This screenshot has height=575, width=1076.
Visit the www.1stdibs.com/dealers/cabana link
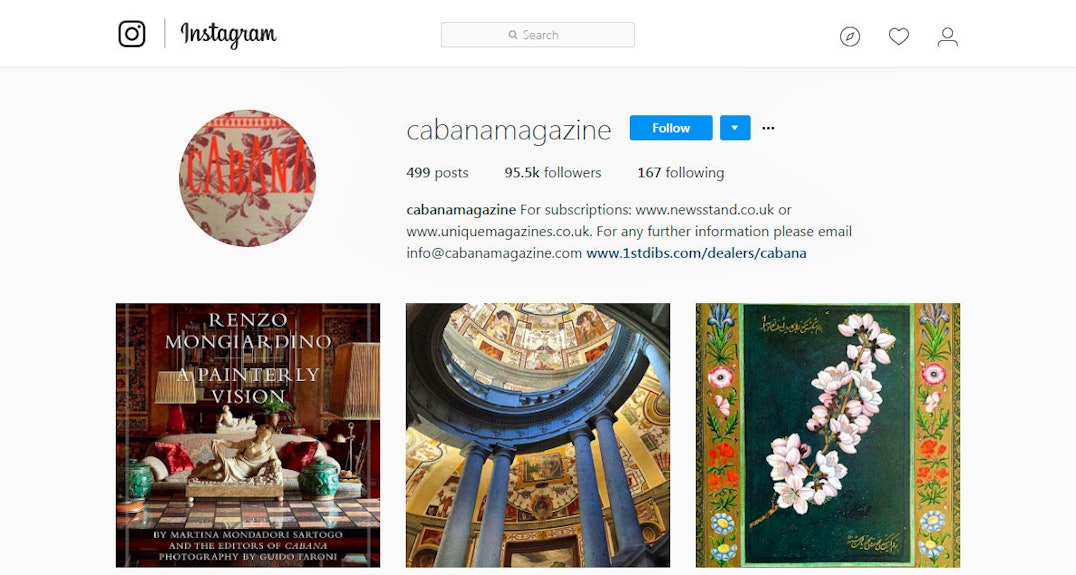point(696,253)
